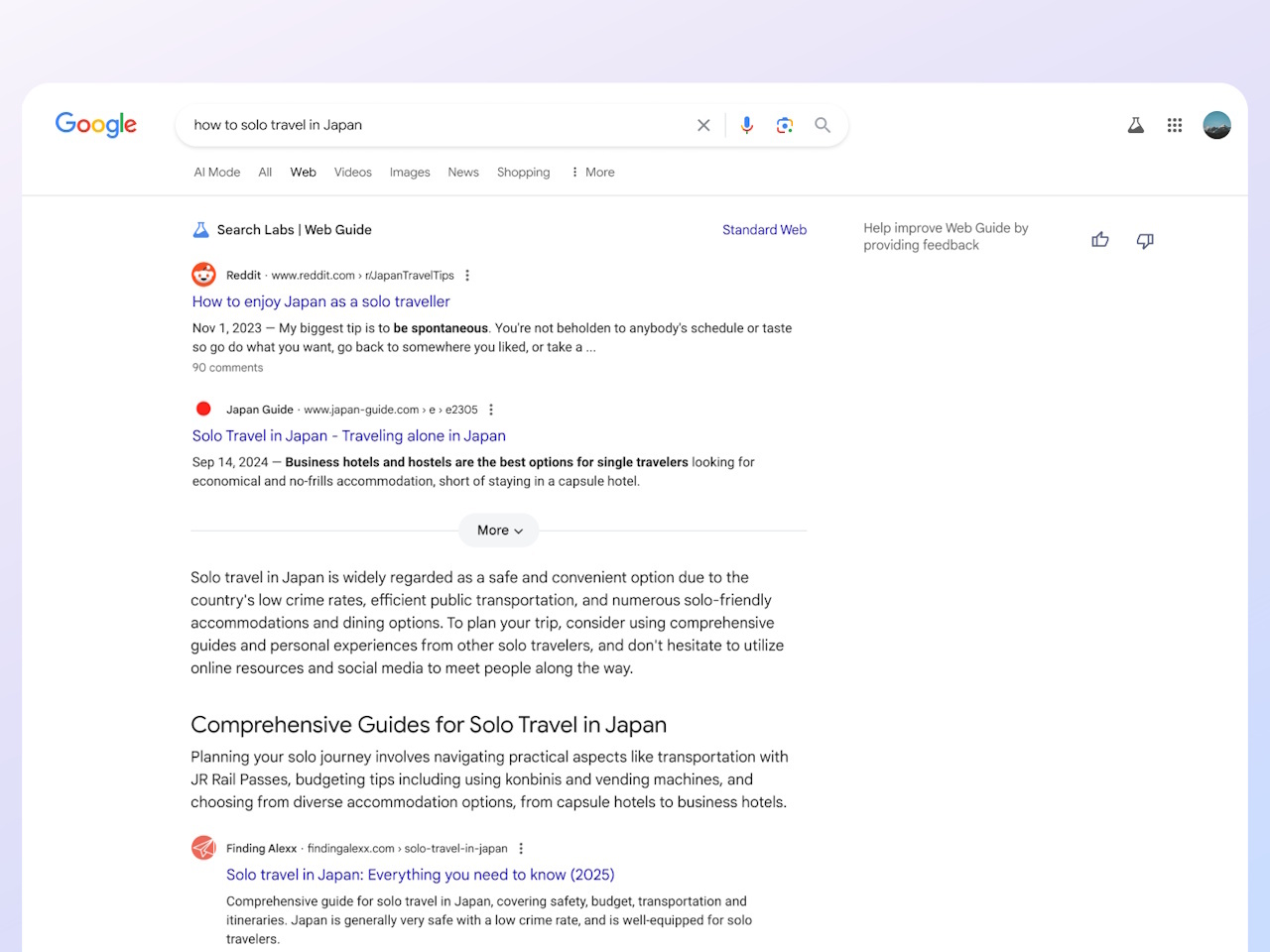Expand more results with More button

pos(498,531)
